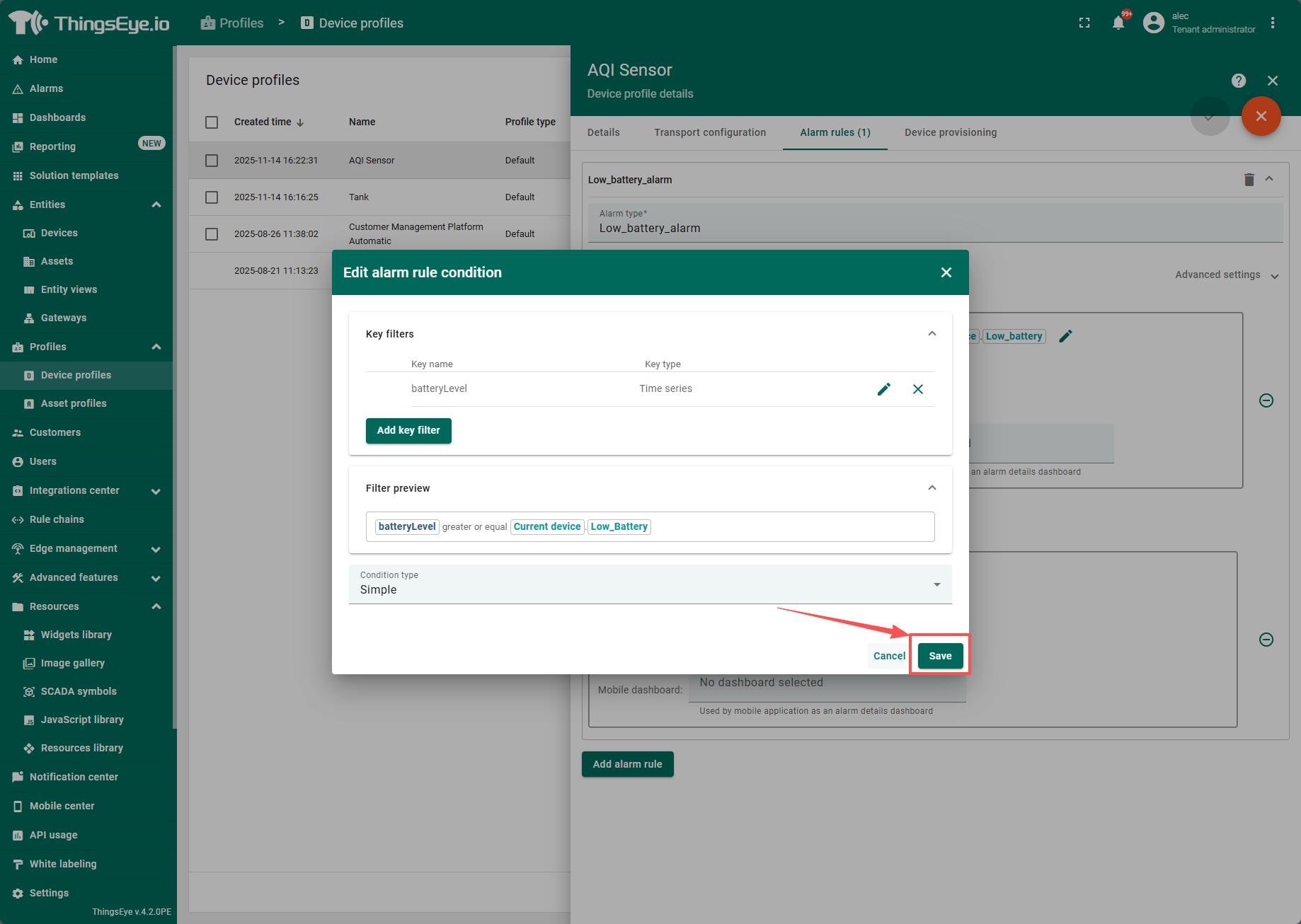Delete the Low_battery_alarm rule trash icon
Viewport: 1301px width, 924px height.
point(1249,180)
